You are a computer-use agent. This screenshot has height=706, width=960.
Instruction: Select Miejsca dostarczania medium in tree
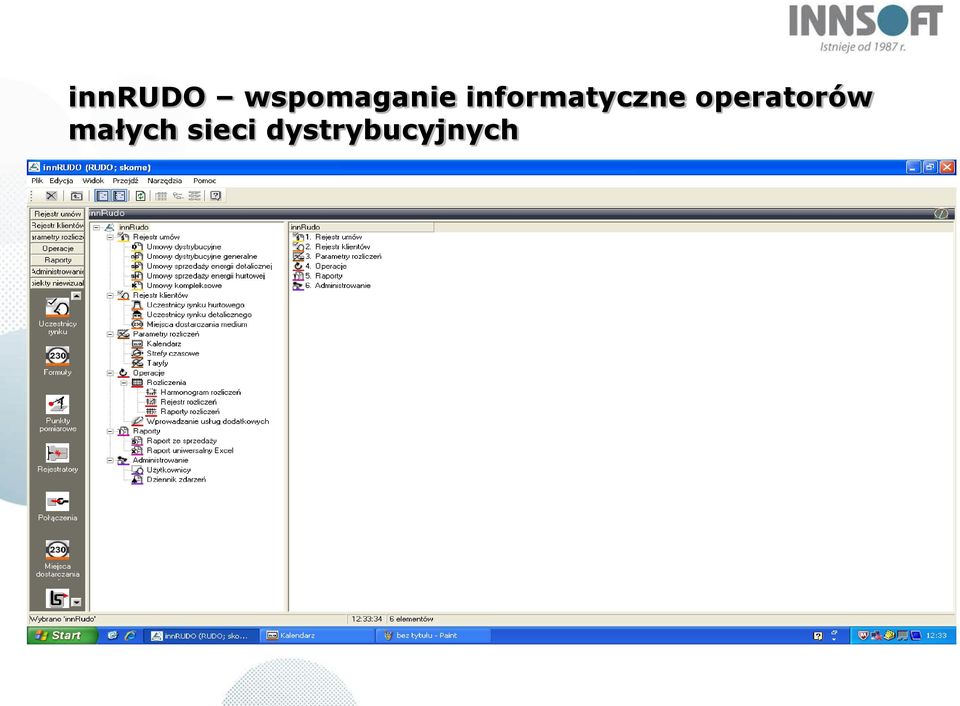click(197, 325)
